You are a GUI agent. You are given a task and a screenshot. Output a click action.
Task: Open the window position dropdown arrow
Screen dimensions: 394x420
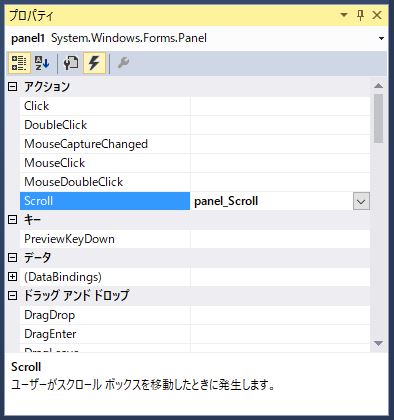[344, 15]
